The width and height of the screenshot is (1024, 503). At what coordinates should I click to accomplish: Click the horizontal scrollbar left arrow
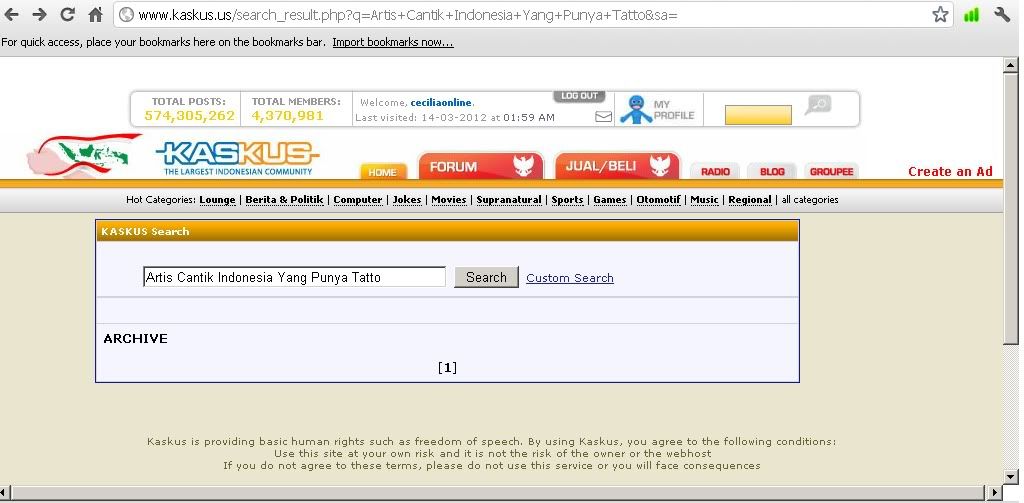pos(5,493)
